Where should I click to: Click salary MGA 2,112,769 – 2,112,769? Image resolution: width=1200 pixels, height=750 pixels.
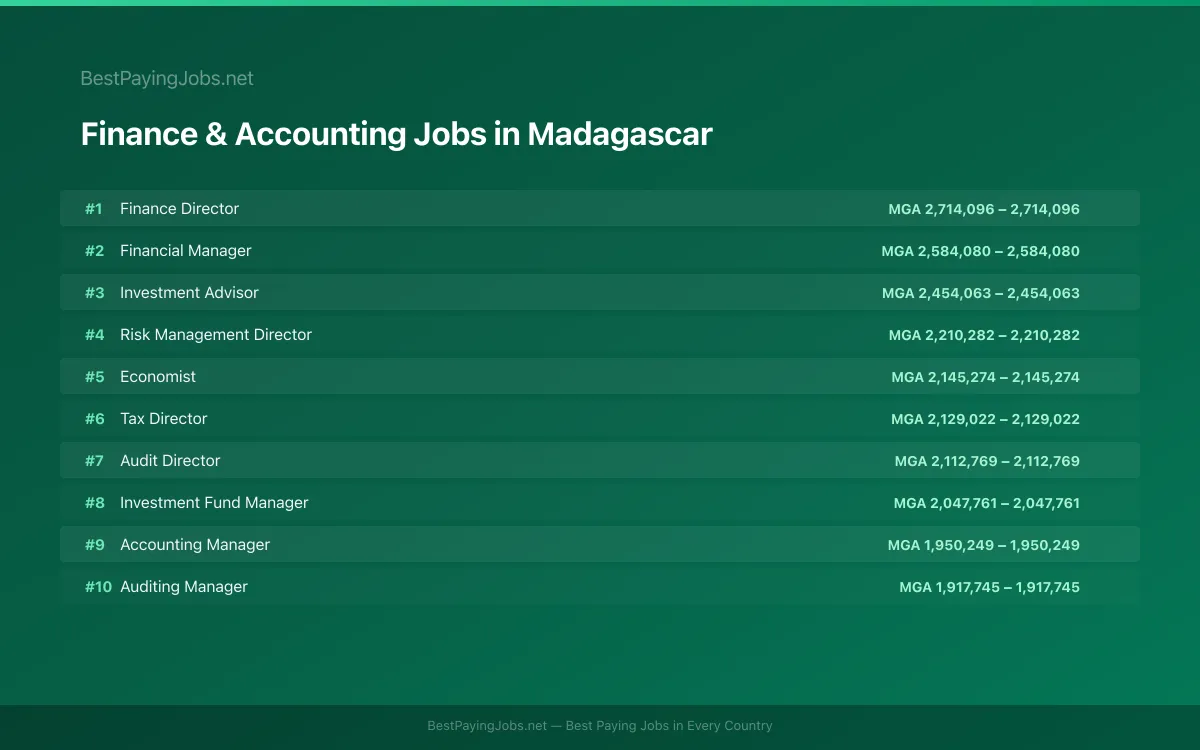(x=987, y=461)
